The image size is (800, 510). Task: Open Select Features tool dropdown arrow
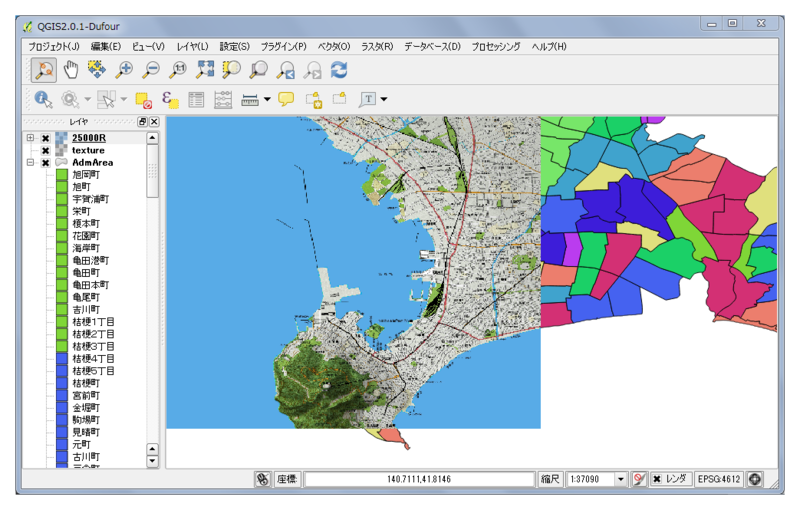point(123,99)
